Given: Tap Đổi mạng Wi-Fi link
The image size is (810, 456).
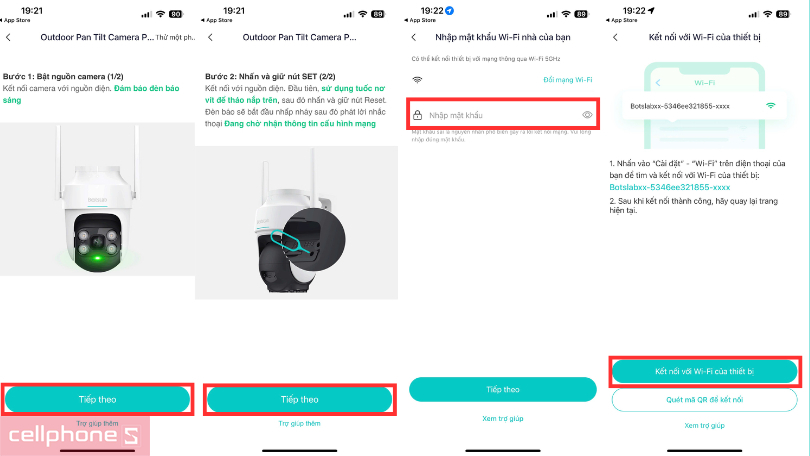Looking at the screenshot, I should pyautogui.click(x=567, y=80).
